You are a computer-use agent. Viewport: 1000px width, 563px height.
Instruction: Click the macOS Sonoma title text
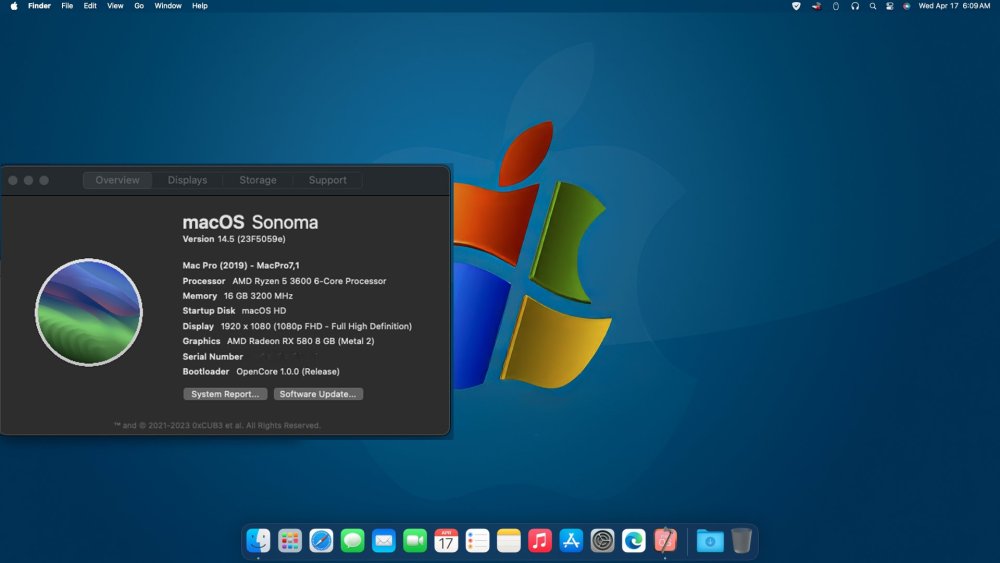(250, 223)
